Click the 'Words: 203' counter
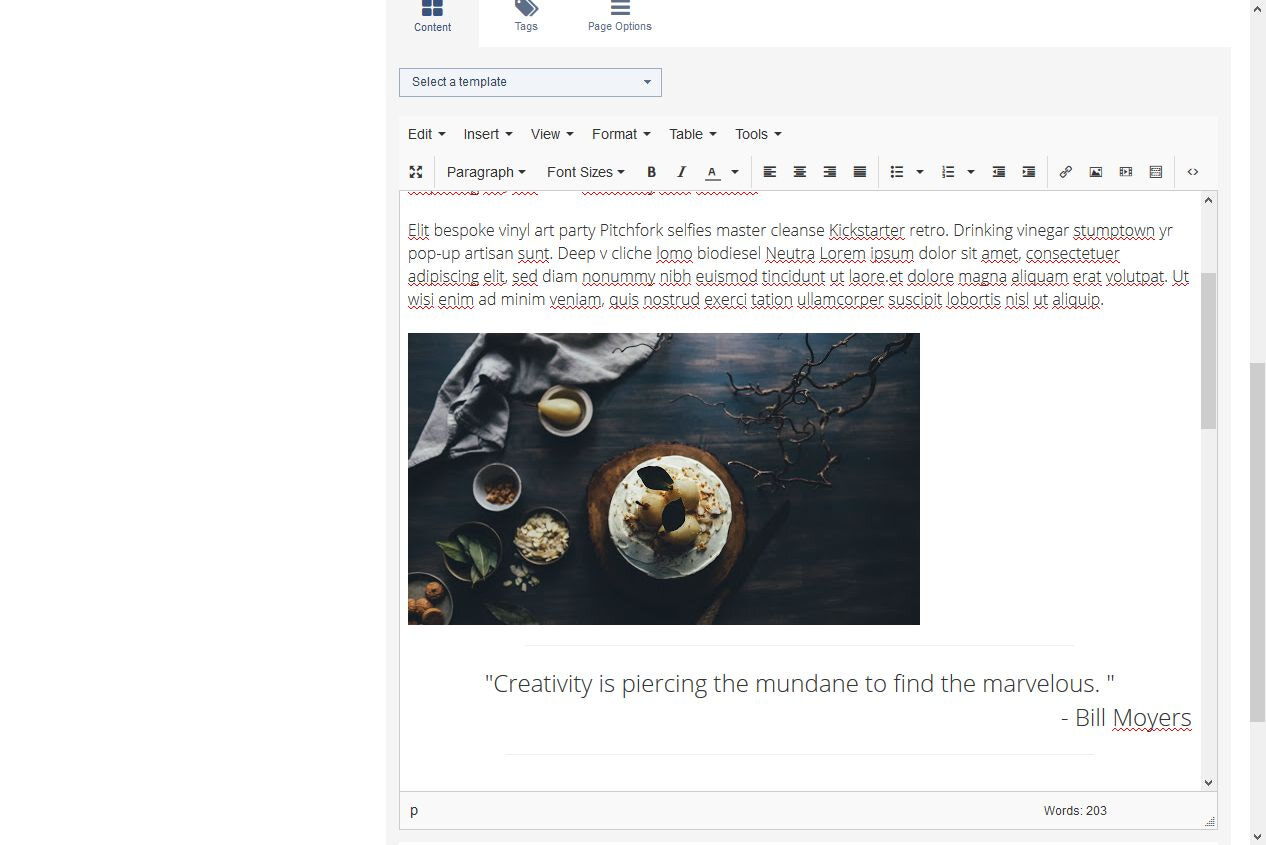This screenshot has width=1266, height=845. (1075, 811)
